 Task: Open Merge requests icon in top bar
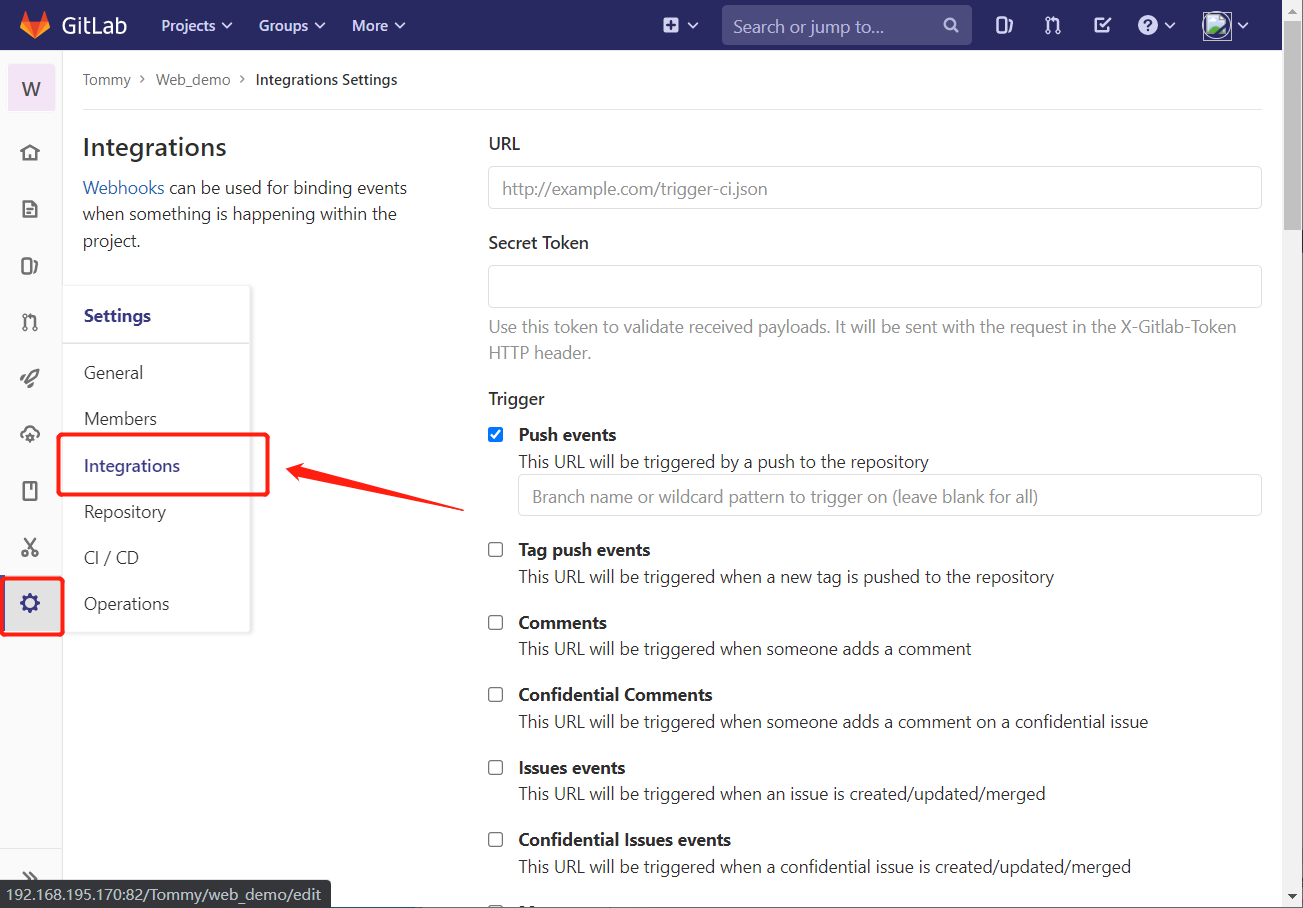point(1053,26)
